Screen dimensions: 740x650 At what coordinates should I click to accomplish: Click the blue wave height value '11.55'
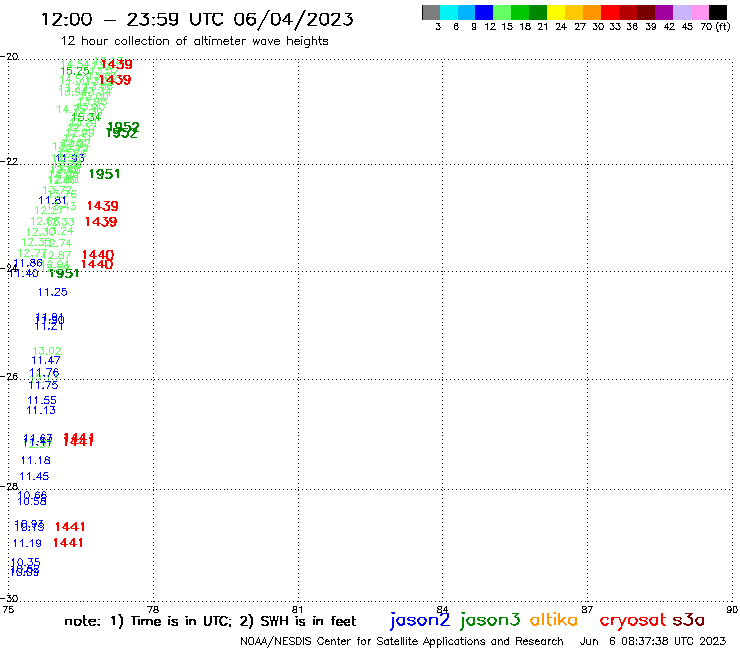pos(42,400)
